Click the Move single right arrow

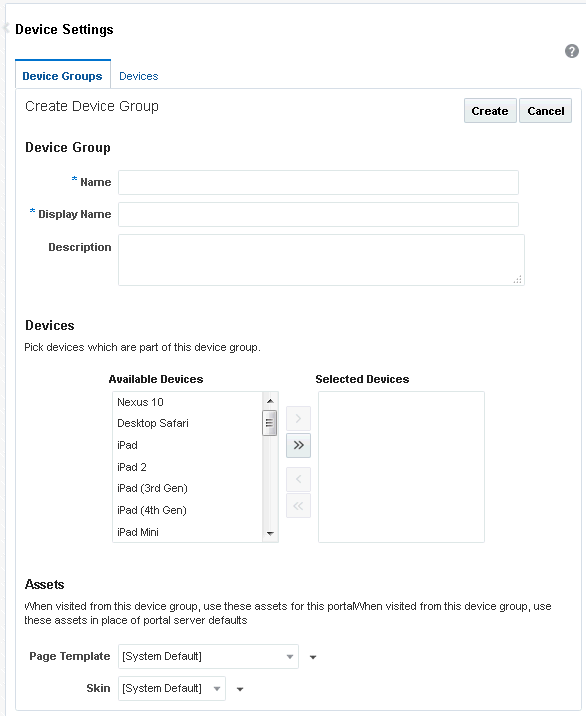click(x=298, y=418)
